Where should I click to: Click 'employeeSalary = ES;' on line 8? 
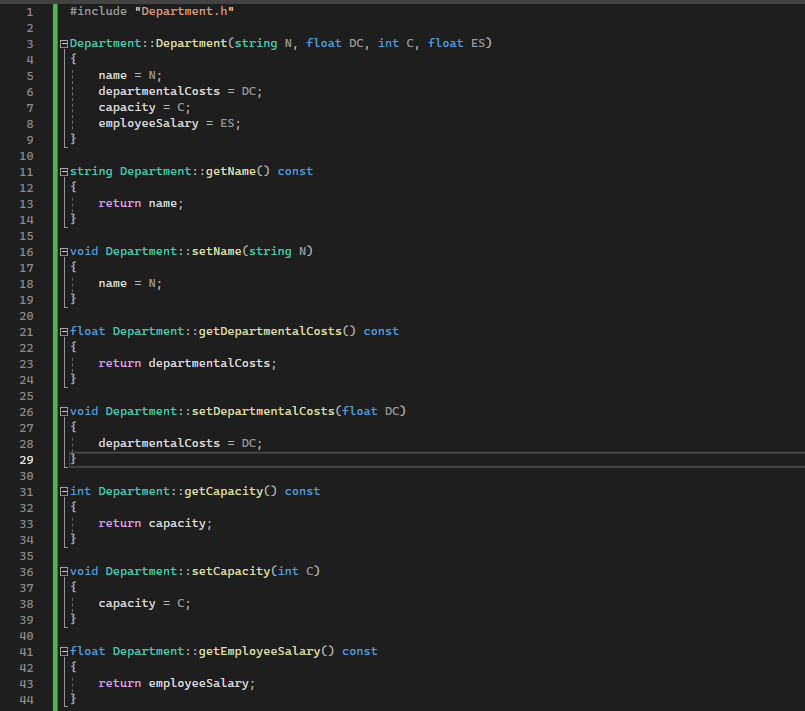pos(169,124)
